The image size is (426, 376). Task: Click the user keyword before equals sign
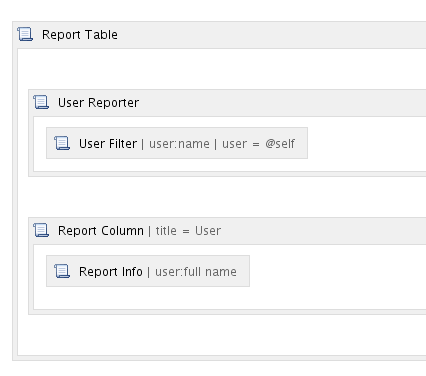click(x=234, y=144)
